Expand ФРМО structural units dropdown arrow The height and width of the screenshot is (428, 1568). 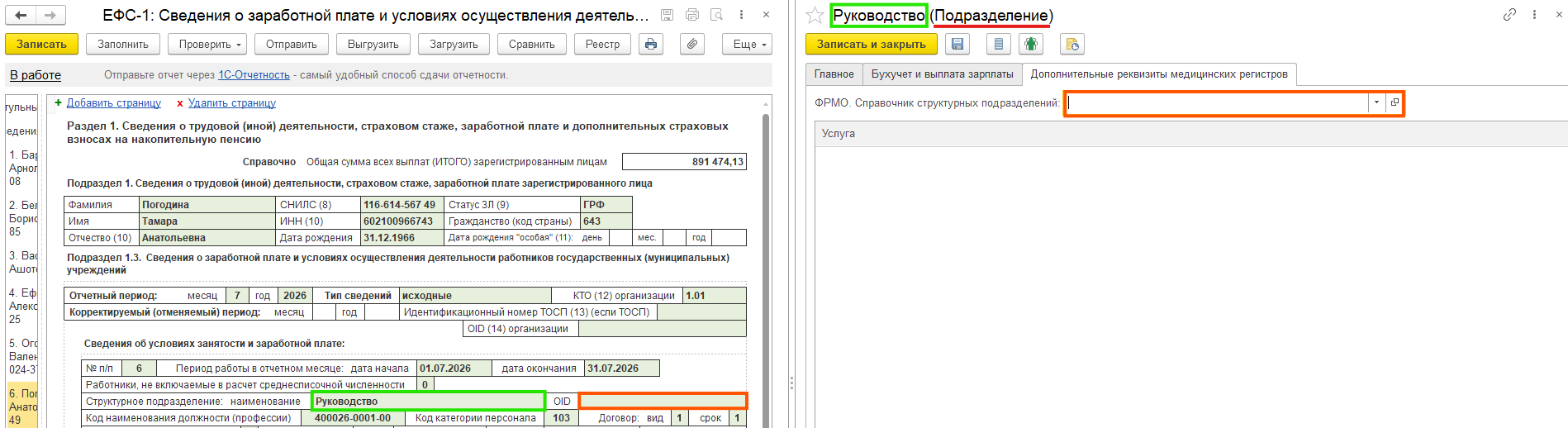[1376, 102]
